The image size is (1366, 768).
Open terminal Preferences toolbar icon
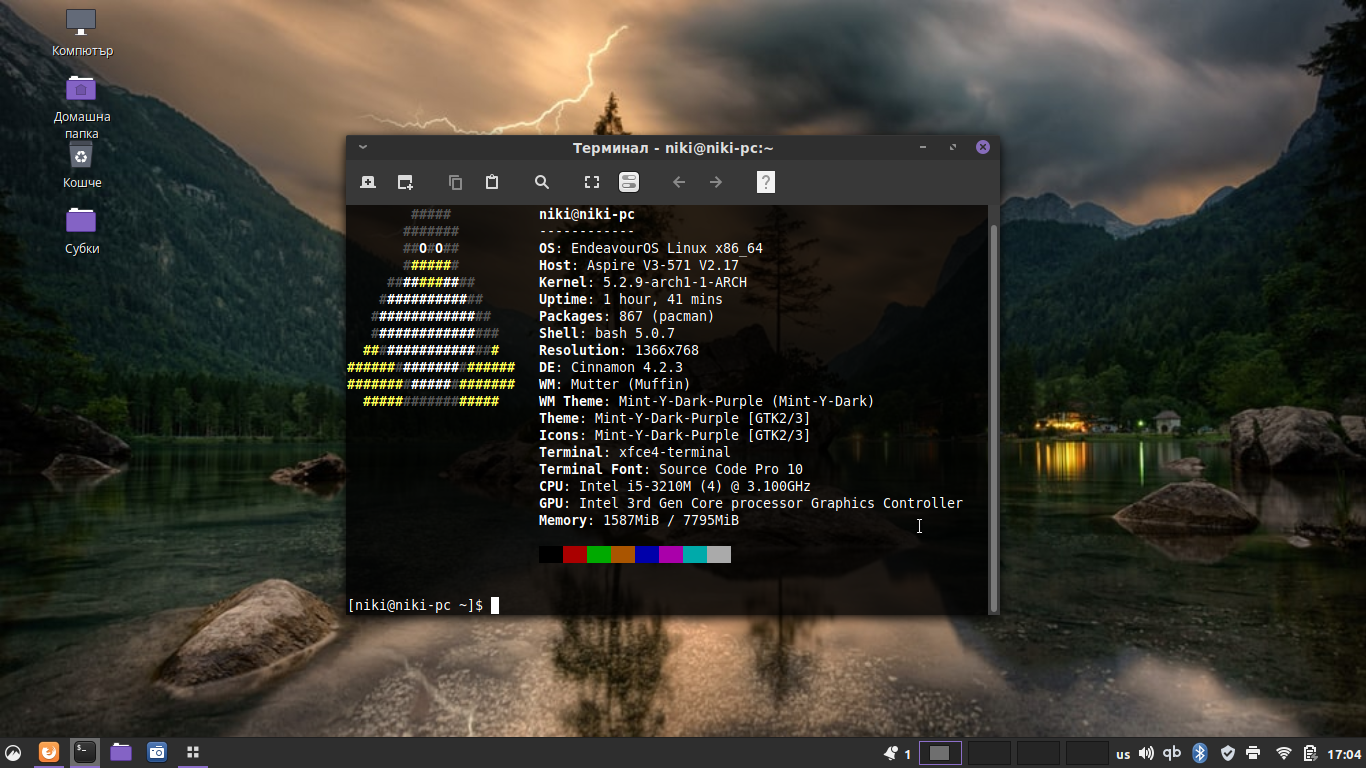click(x=628, y=182)
